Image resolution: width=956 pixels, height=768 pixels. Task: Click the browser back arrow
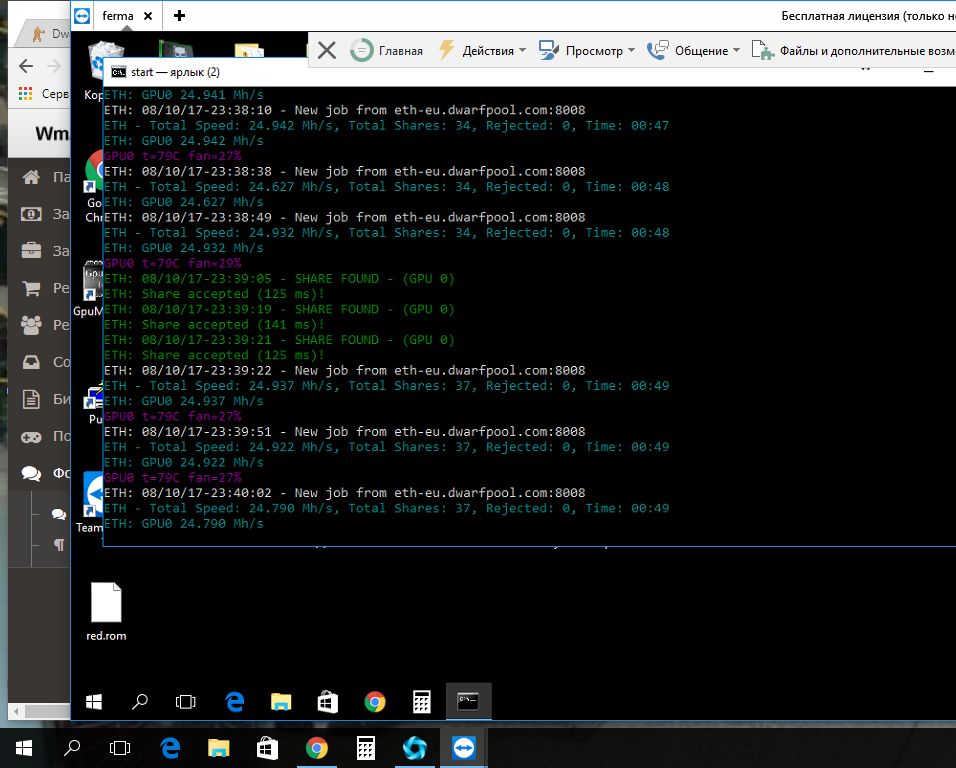[x=26, y=66]
